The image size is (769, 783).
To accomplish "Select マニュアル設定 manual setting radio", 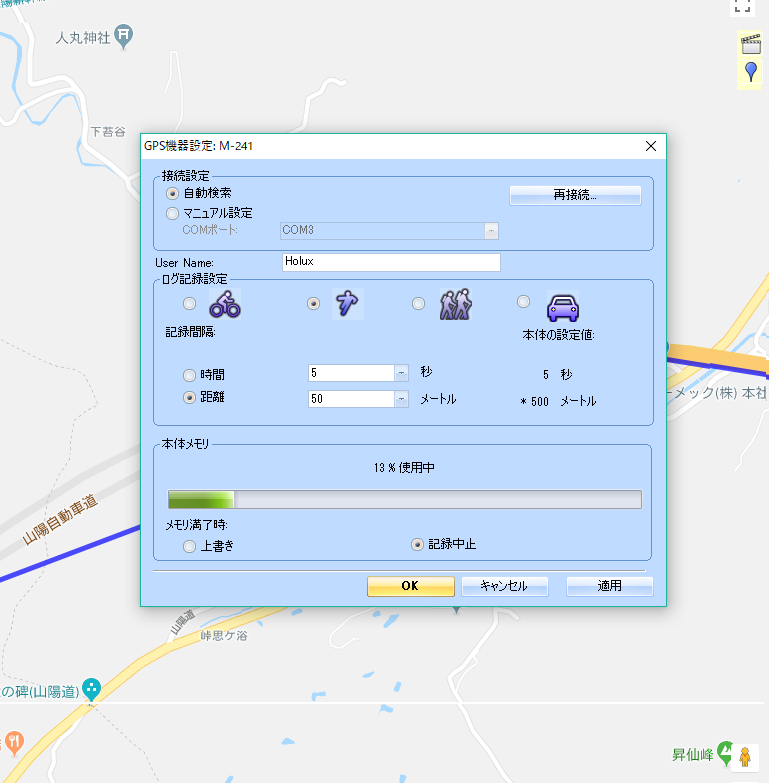I will tap(172, 214).
